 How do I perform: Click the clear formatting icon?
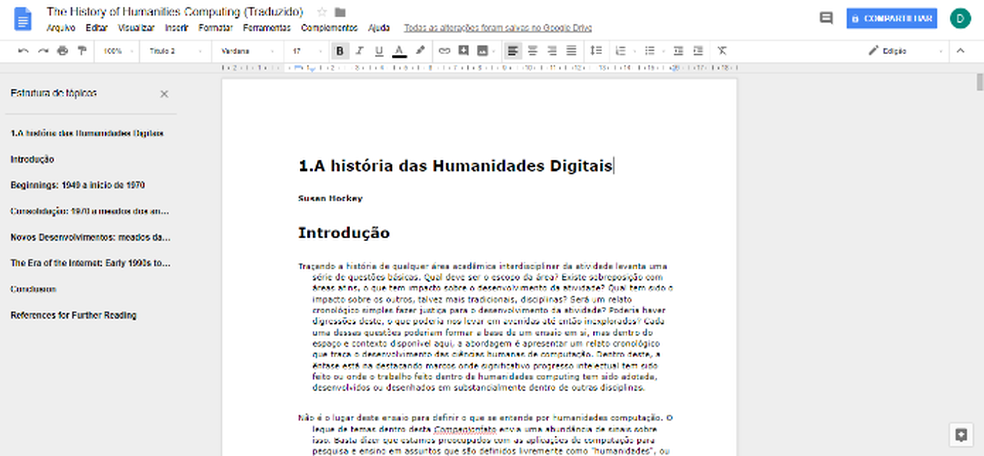722,51
